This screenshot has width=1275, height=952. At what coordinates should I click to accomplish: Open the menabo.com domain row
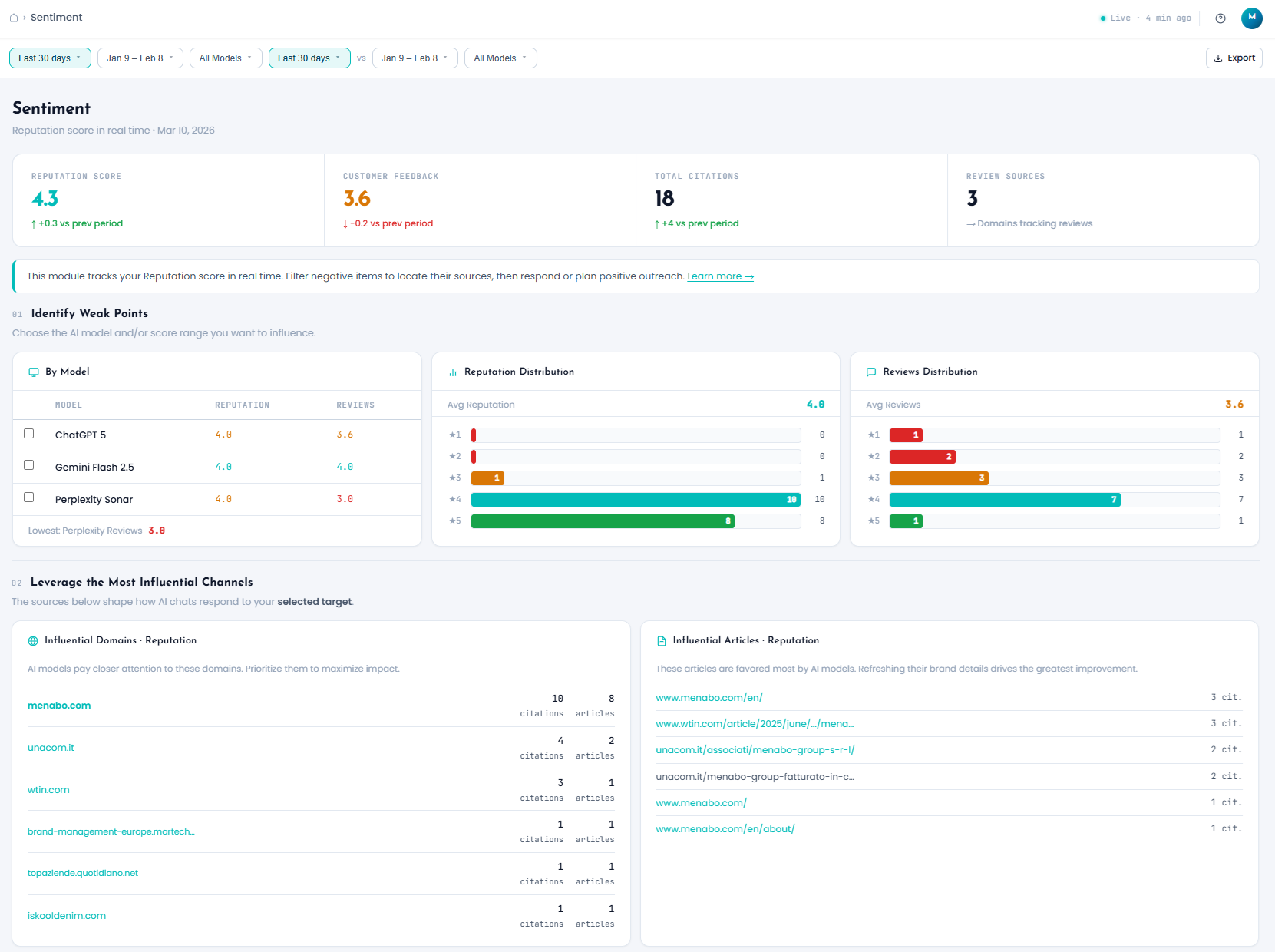tap(59, 706)
